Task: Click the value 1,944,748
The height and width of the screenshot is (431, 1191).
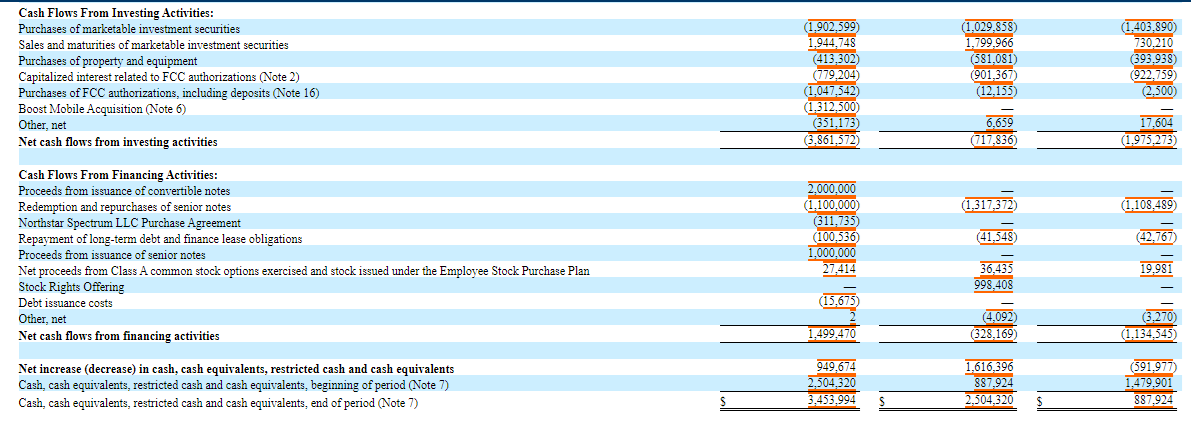Action: pos(832,45)
